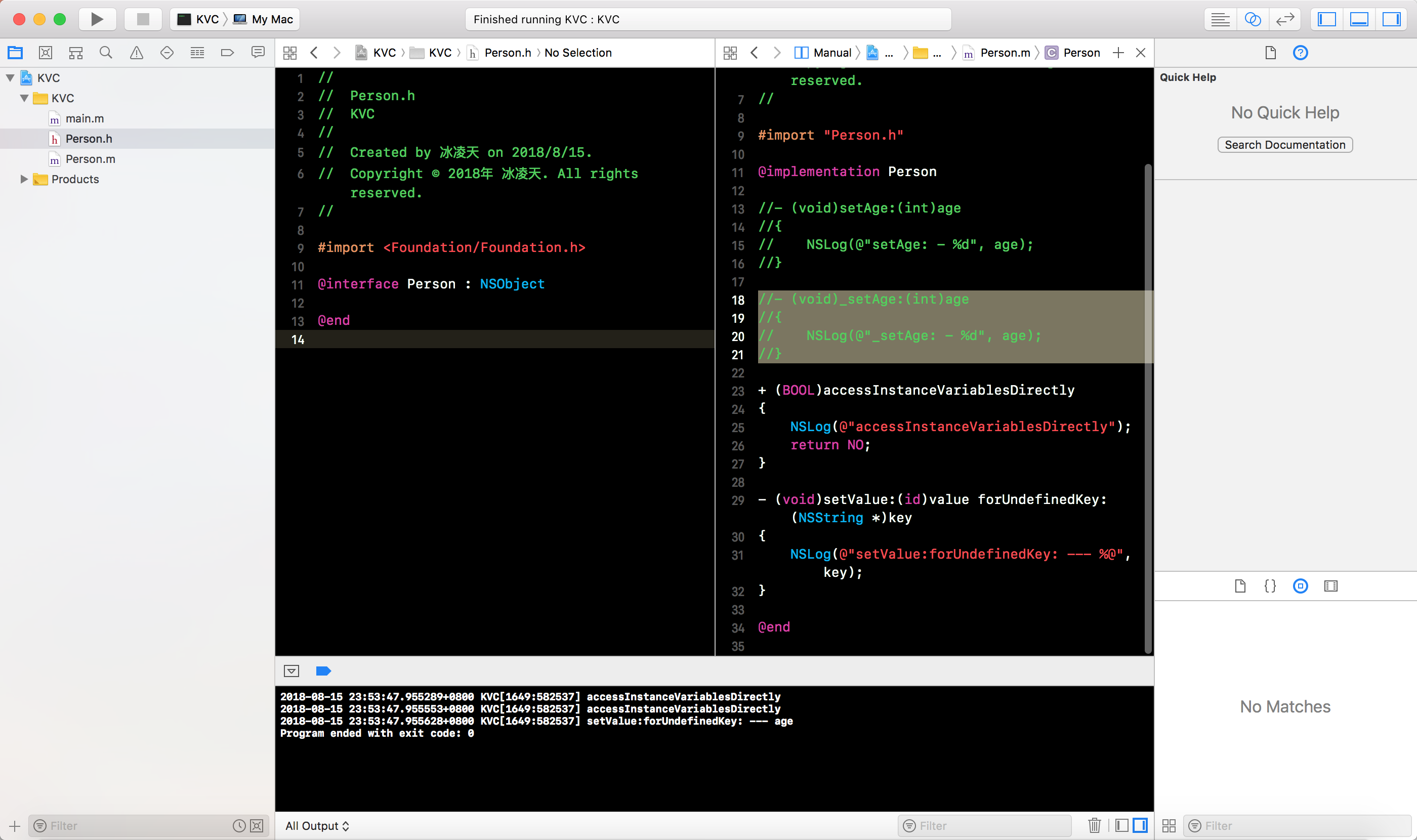Show Quick Help inspector question icon

[1301, 53]
